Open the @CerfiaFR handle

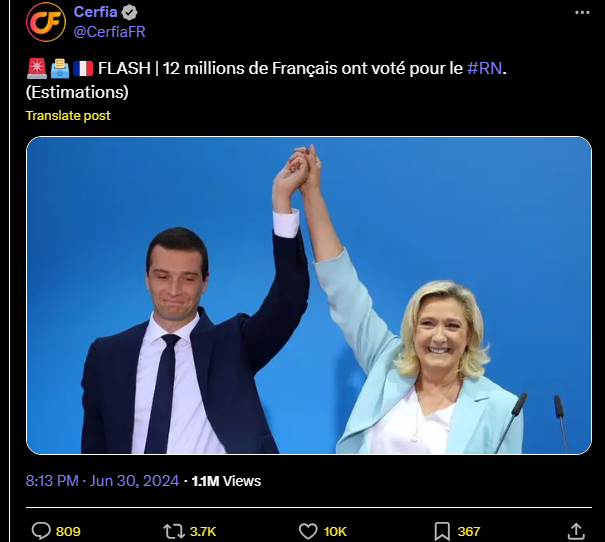point(109,32)
